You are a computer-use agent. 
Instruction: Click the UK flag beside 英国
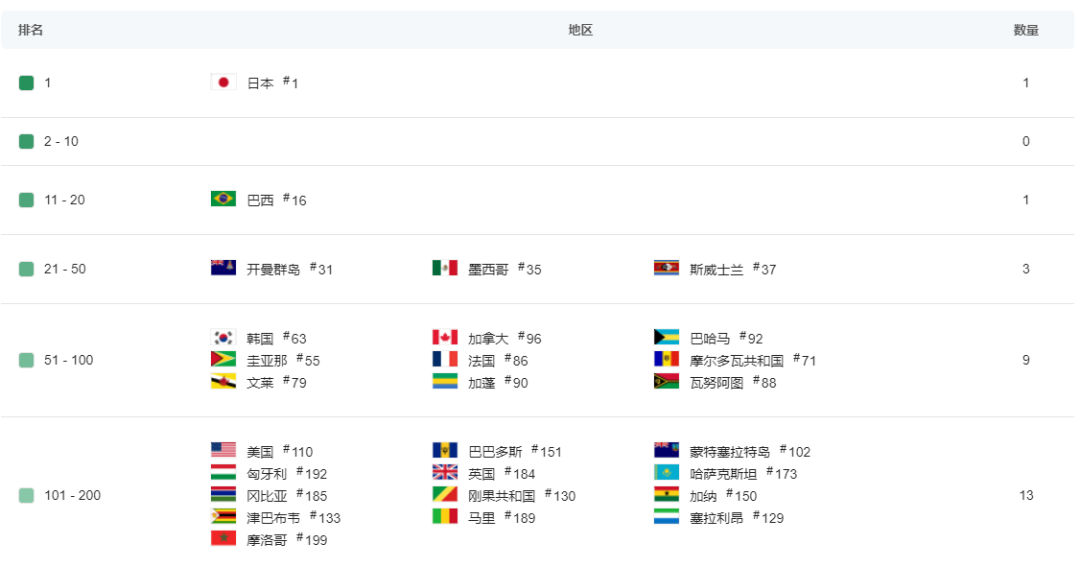(x=445, y=473)
